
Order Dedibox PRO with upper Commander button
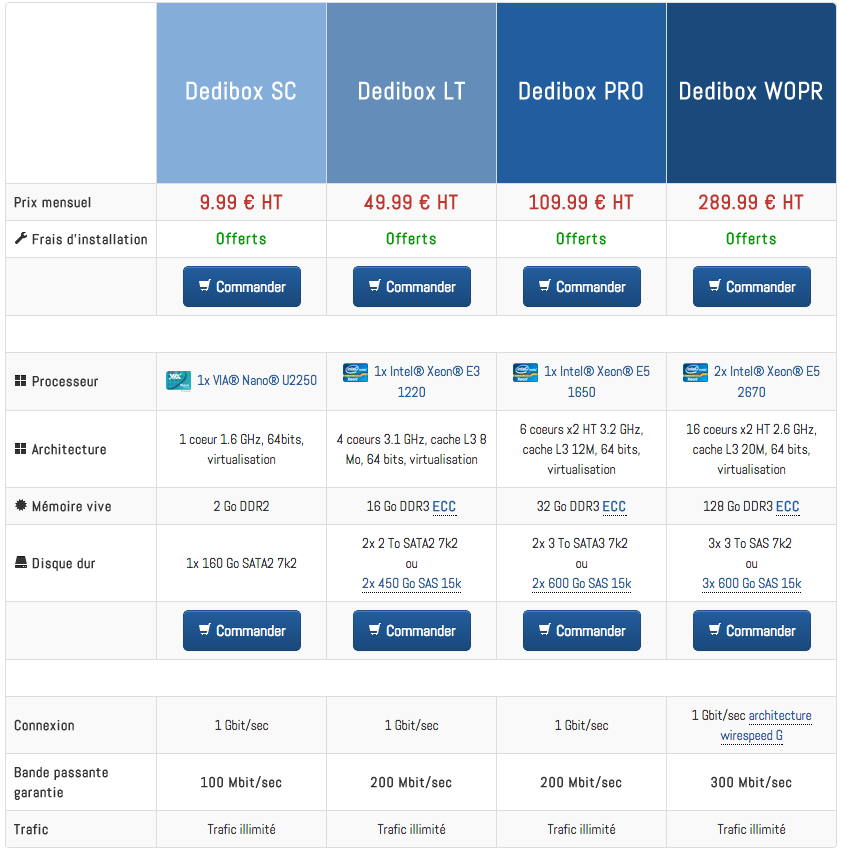tap(582, 287)
